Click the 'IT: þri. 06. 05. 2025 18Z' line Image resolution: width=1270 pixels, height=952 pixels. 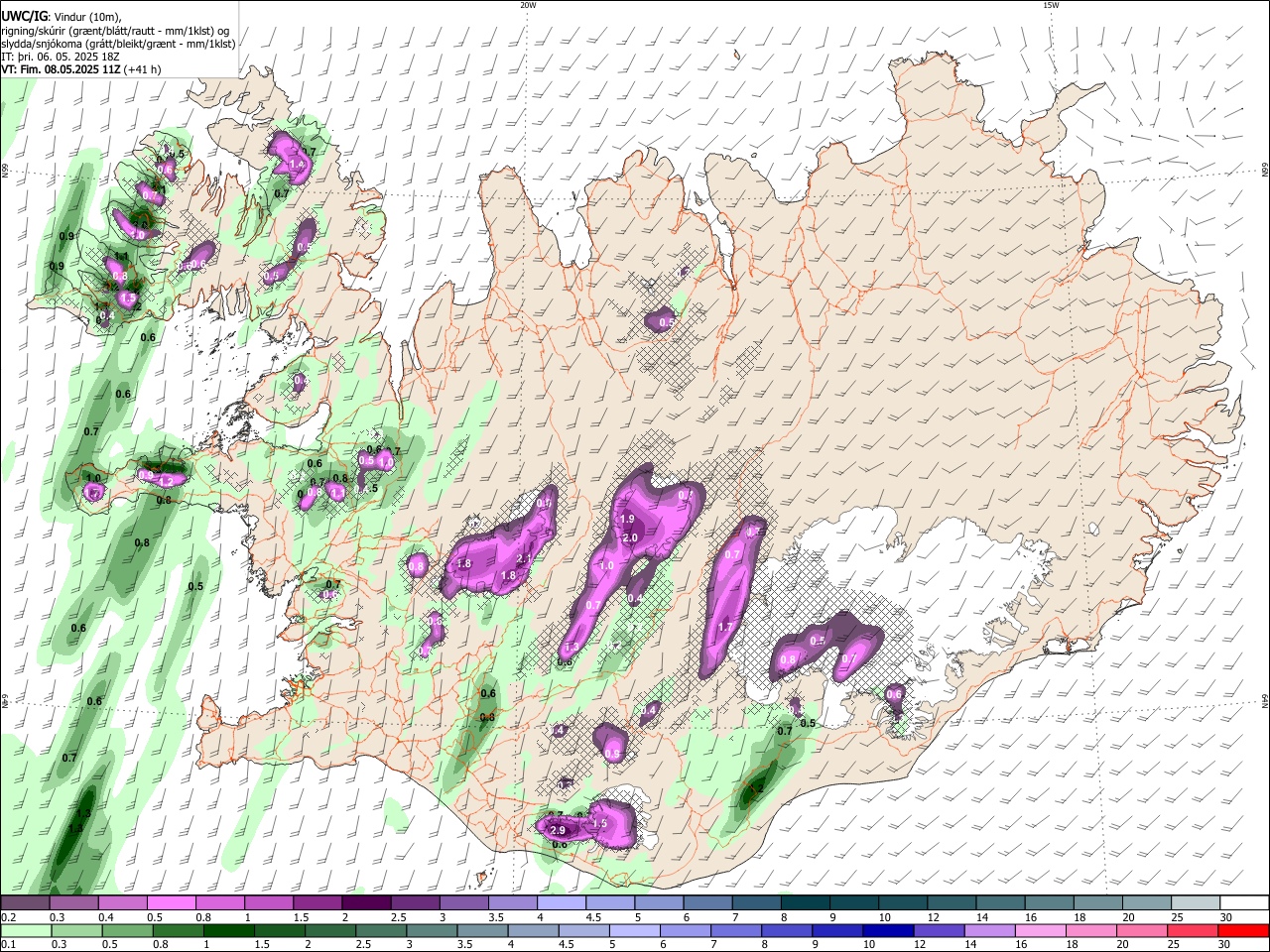[62, 57]
